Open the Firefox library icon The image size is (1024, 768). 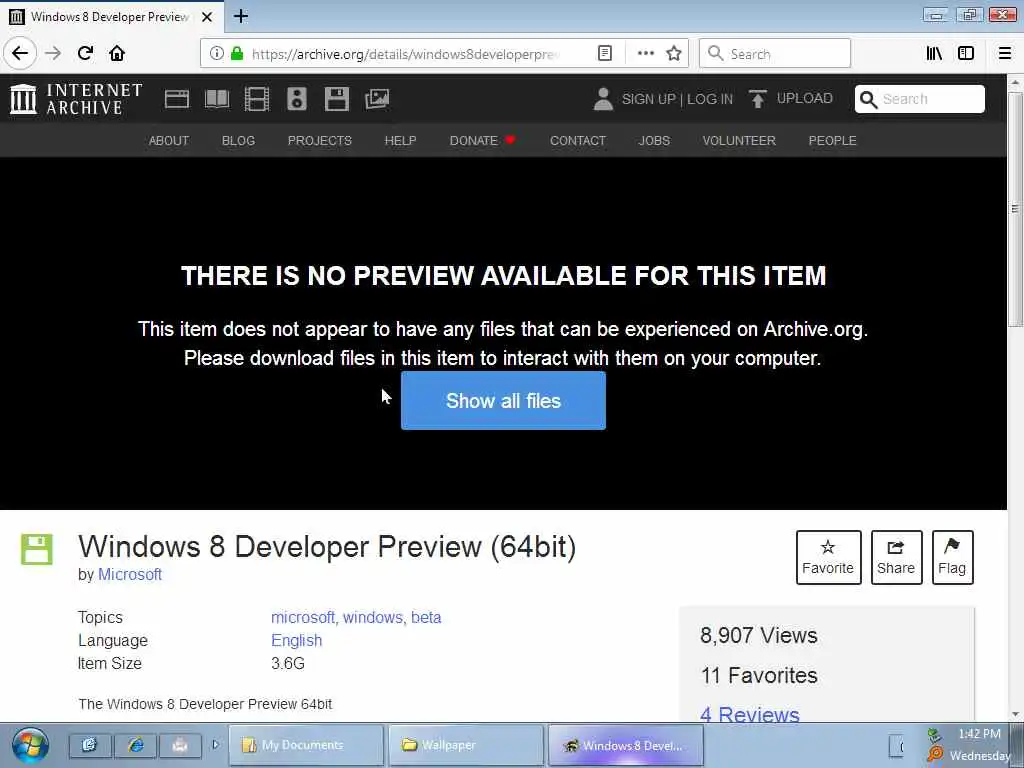[x=934, y=54]
